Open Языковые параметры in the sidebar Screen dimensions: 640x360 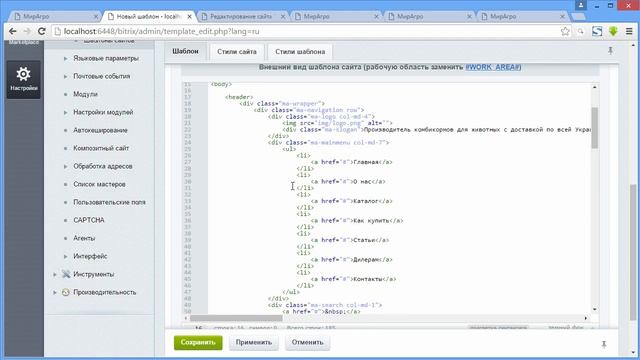[x=106, y=58]
